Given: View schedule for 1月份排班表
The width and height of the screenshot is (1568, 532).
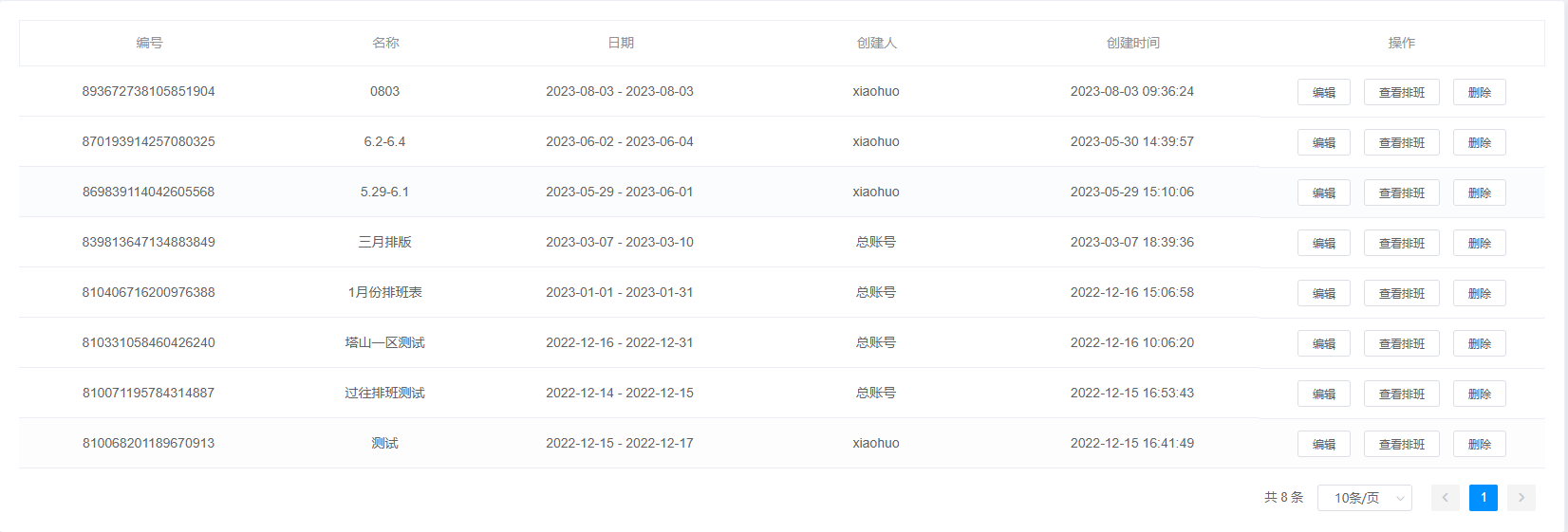Looking at the screenshot, I should 1401,293.
